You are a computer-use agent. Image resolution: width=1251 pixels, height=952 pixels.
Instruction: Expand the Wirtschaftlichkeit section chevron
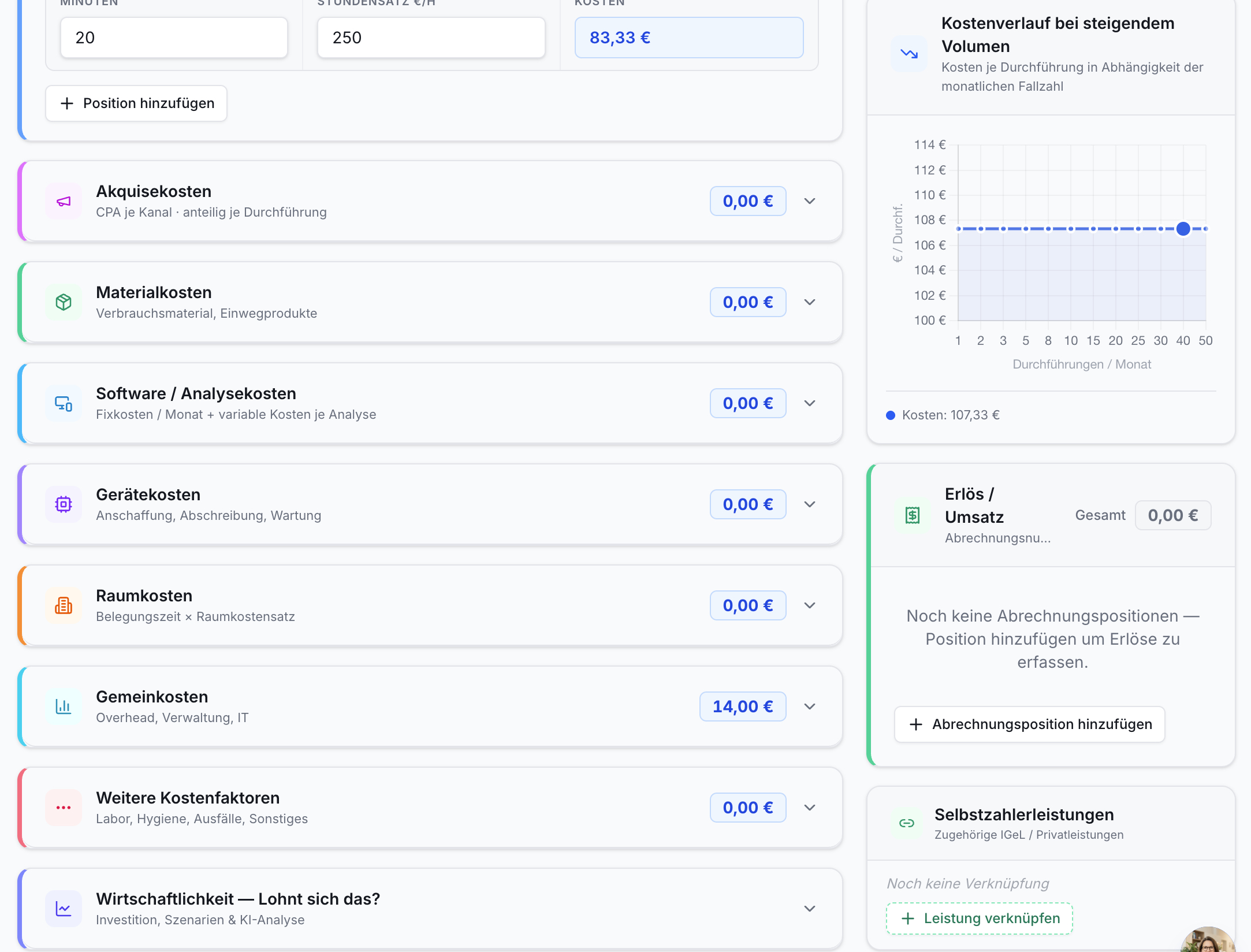[810, 909]
